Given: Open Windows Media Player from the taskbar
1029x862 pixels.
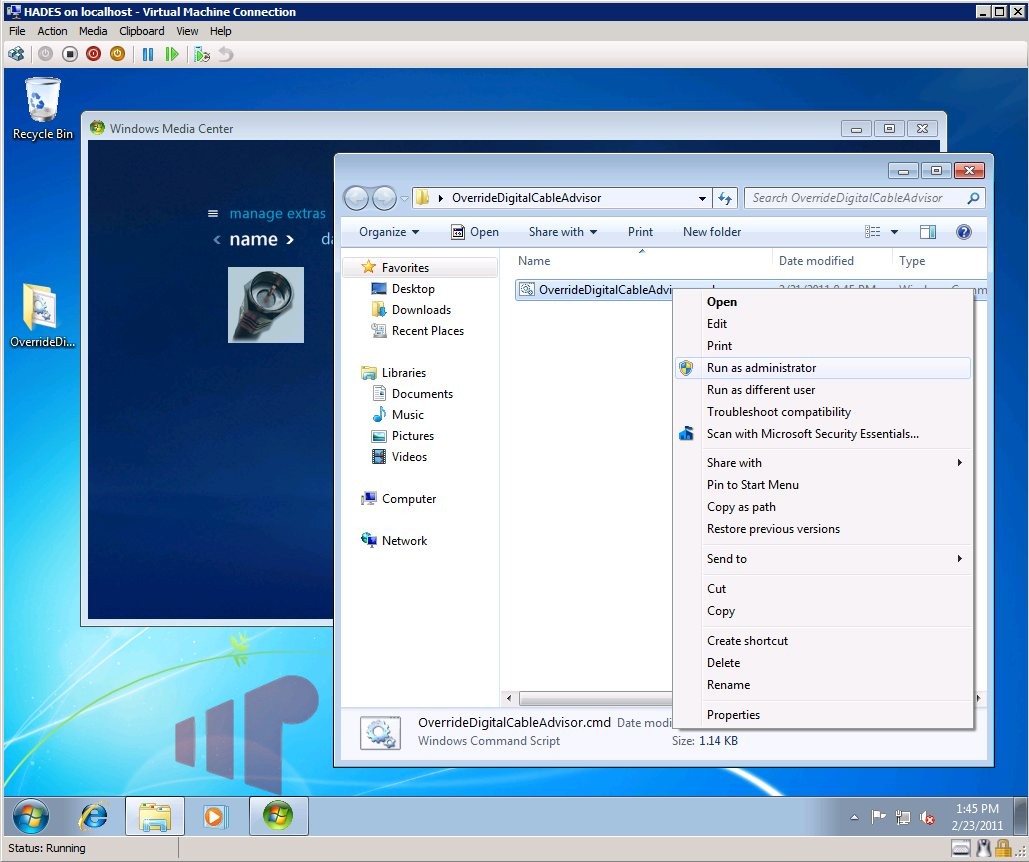Looking at the screenshot, I should (216, 817).
